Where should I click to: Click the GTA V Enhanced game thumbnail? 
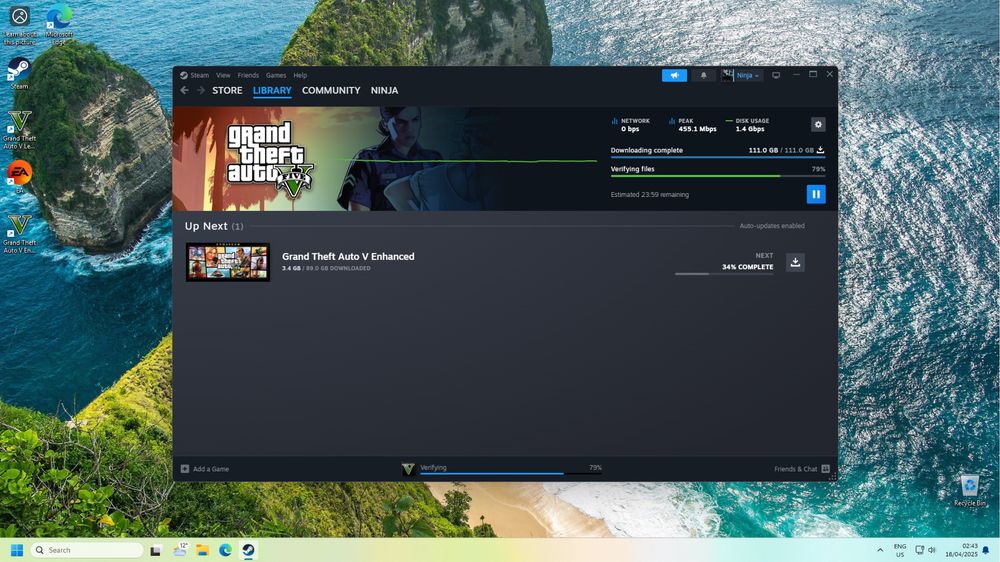[x=228, y=262]
